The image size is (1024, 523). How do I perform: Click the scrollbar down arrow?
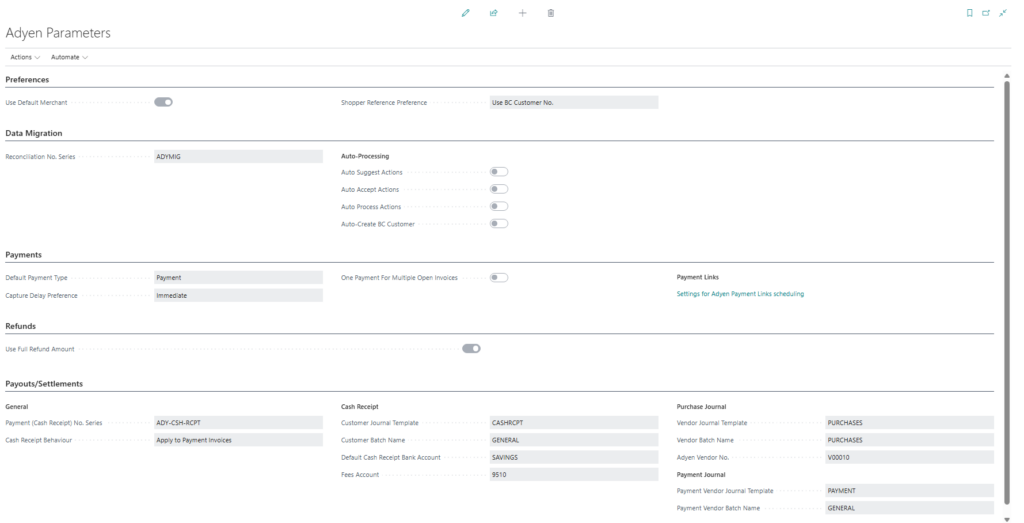(1006, 518)
